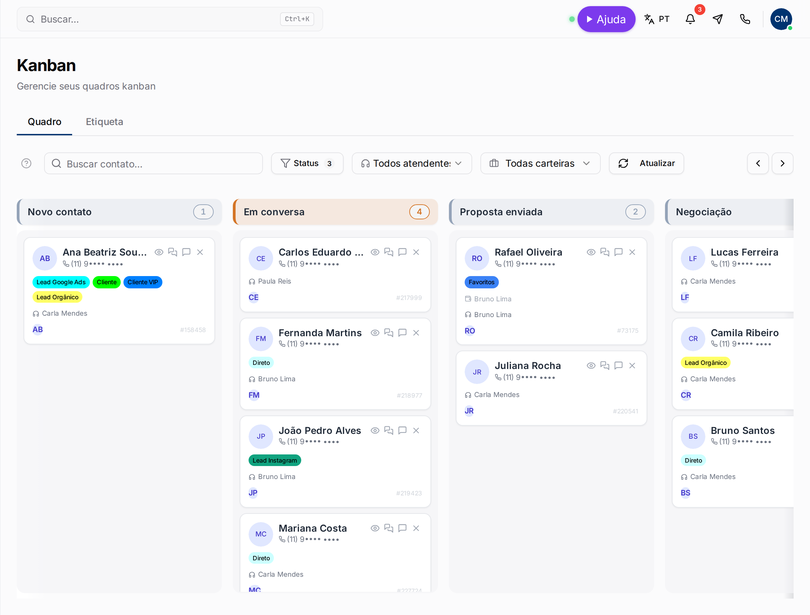The height and width of the screenshot is (615, 810).
Task: Click the purple Ajuda button
Action: 606,19
